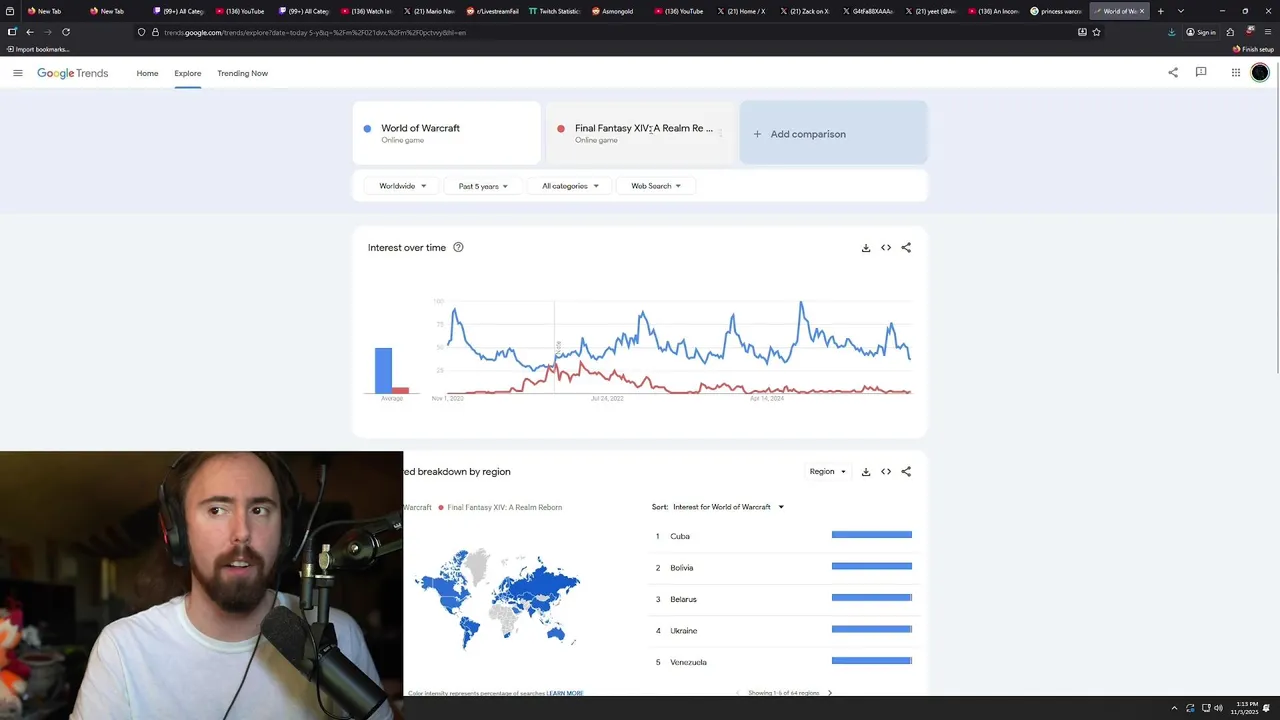Edit the Final Fantasy XIV search term
Screen dimensions: 1280x720
[x=640, y=133]
